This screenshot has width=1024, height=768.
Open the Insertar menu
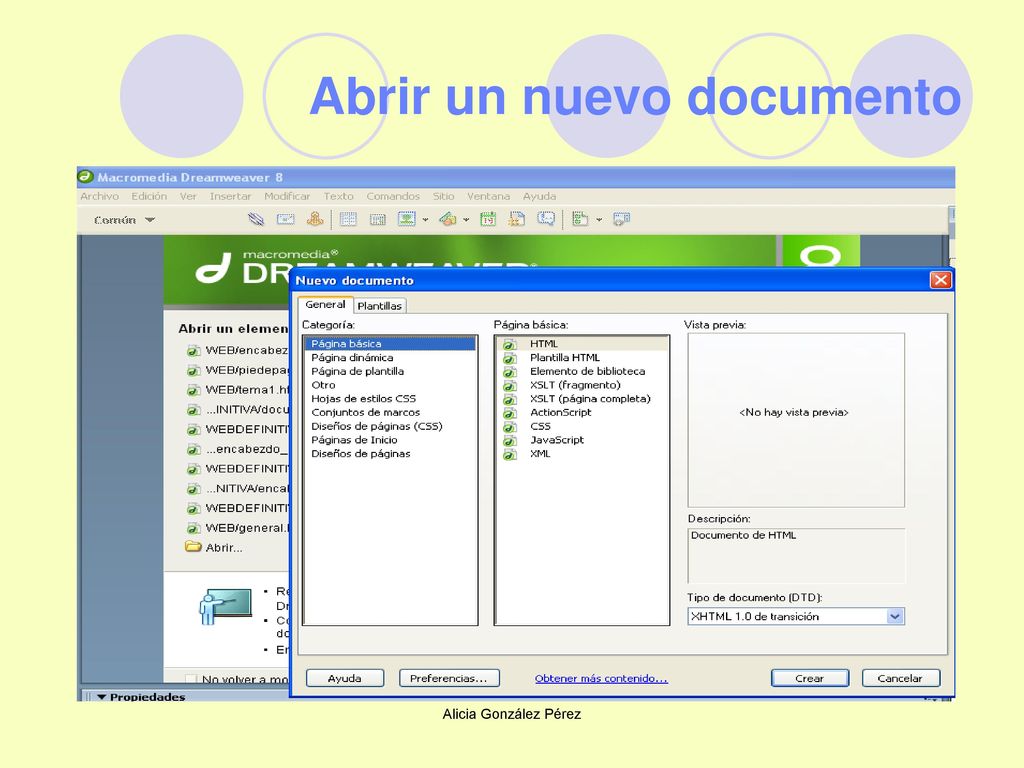point(230,196)
